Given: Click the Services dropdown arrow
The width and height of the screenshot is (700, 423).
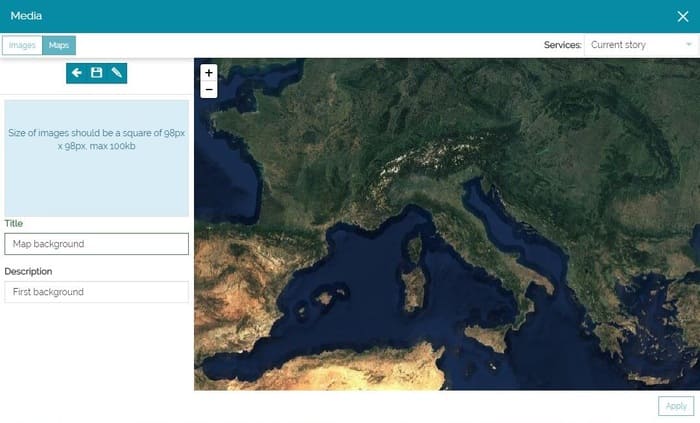Looking at the screenshot, I should pos(688,45).
